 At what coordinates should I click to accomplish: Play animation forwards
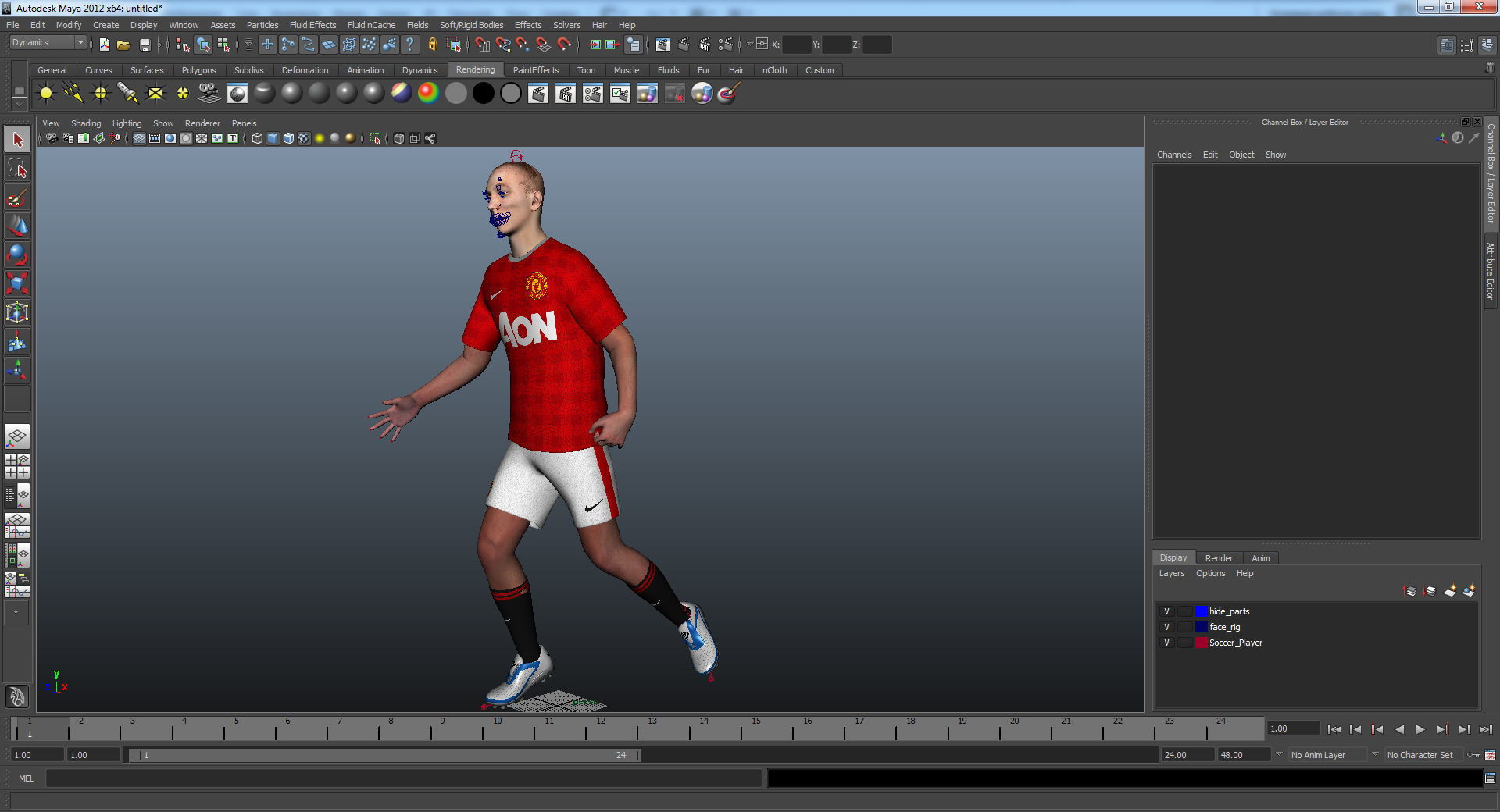click(1420, 729)
